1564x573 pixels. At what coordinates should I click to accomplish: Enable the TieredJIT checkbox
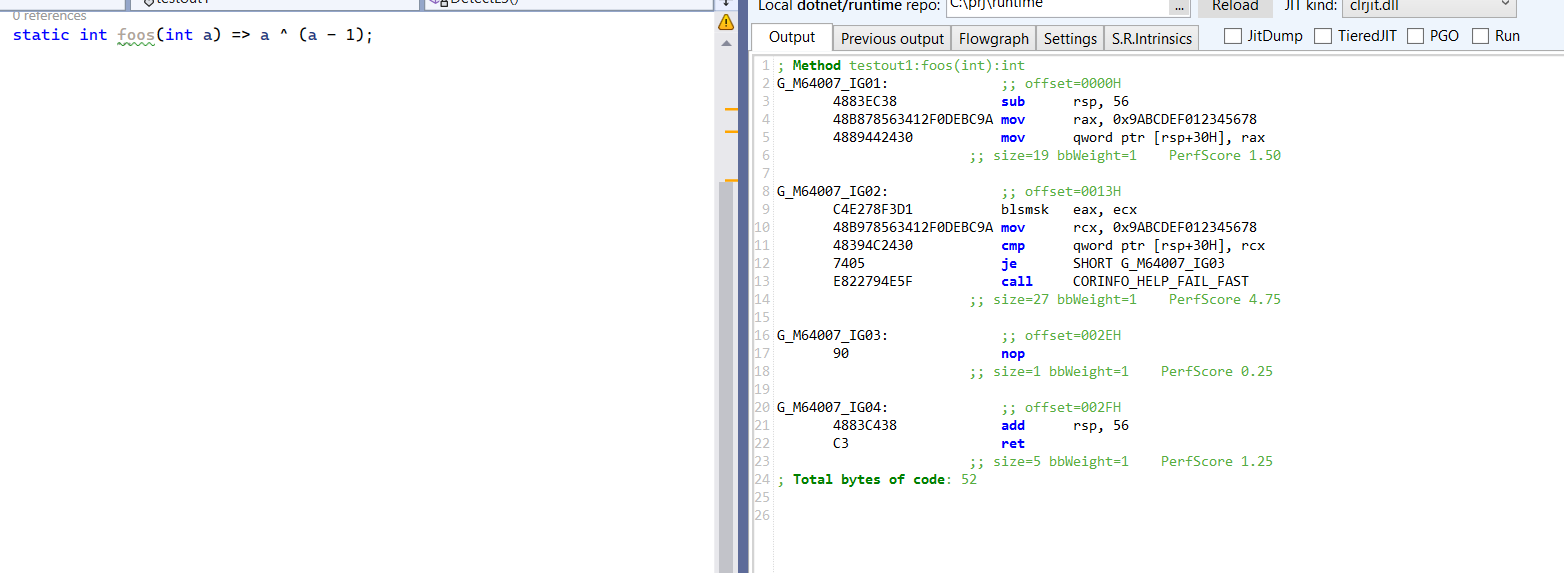click(1323, 36)
